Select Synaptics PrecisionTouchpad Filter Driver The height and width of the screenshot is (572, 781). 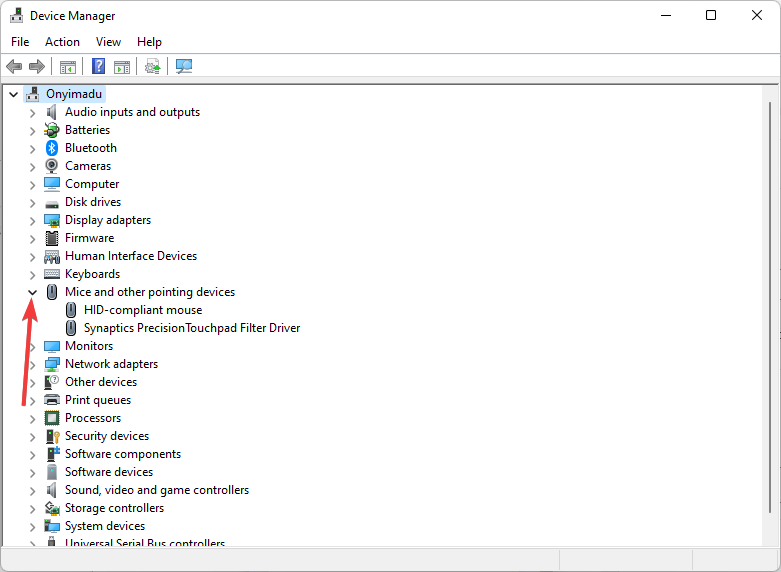point(191,328)
